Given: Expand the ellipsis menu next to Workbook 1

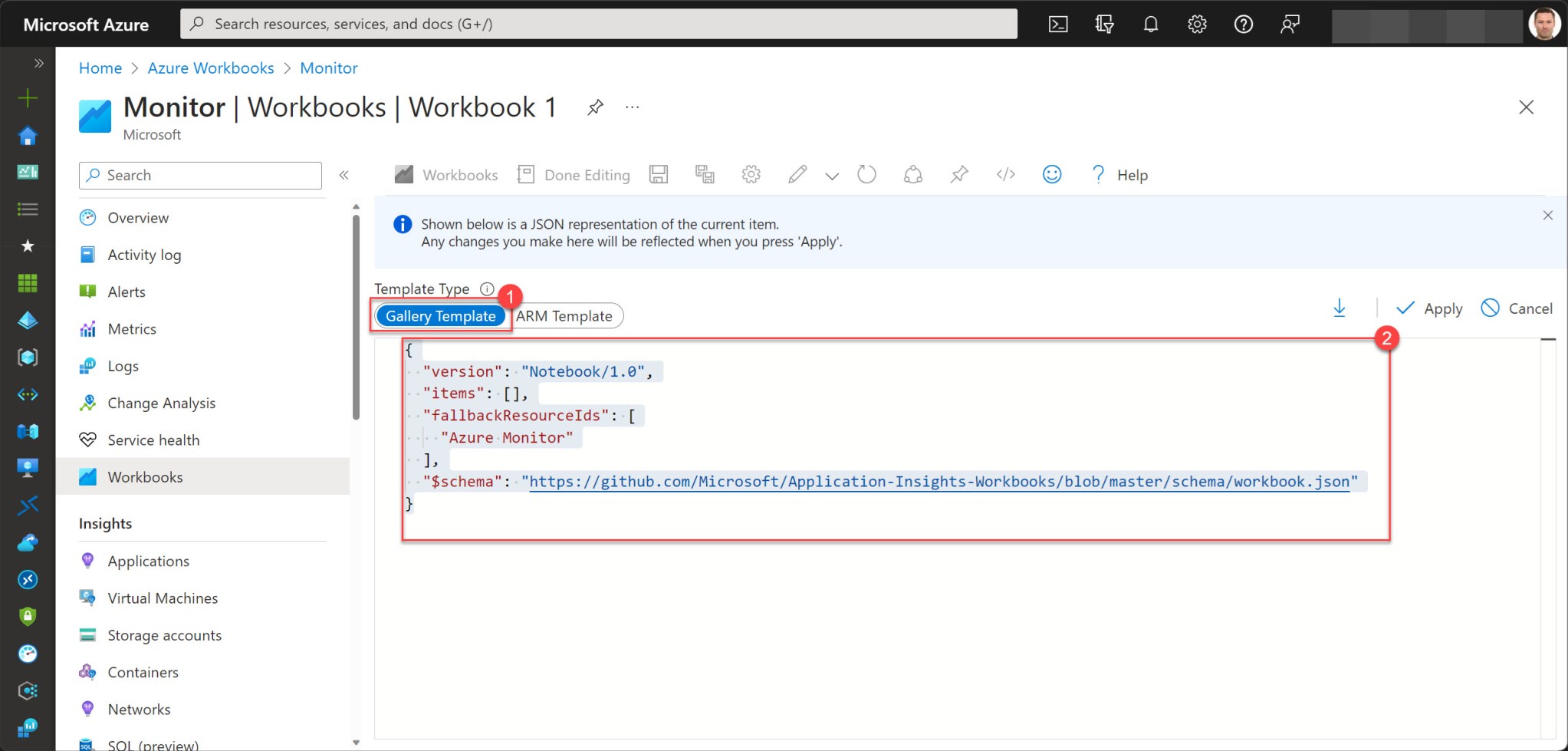Looking at the screenshot, I should 632,107.
